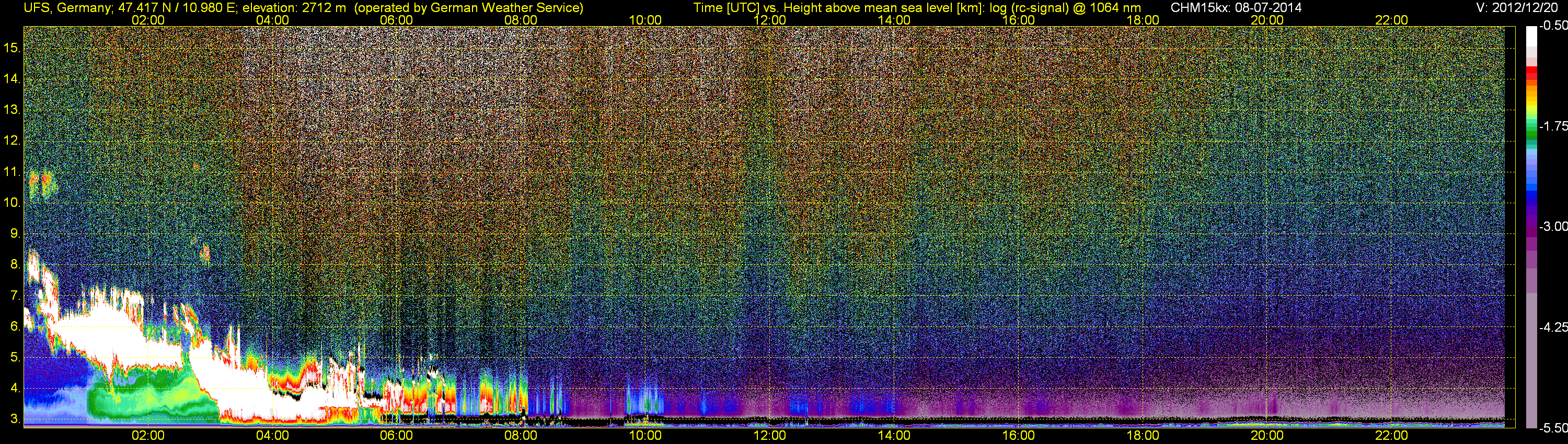Click the 20:00 label on the lower time axis
The height and width of the screenshot is (444, 1568).
(x=1267, y=436)
